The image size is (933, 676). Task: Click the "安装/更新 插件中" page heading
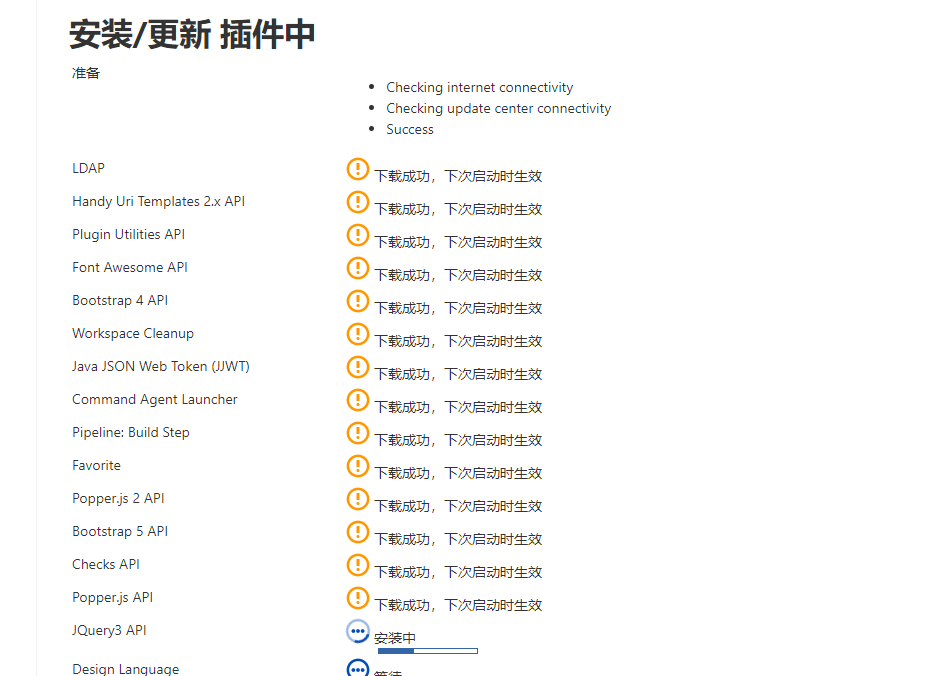[x=192, y=35]
